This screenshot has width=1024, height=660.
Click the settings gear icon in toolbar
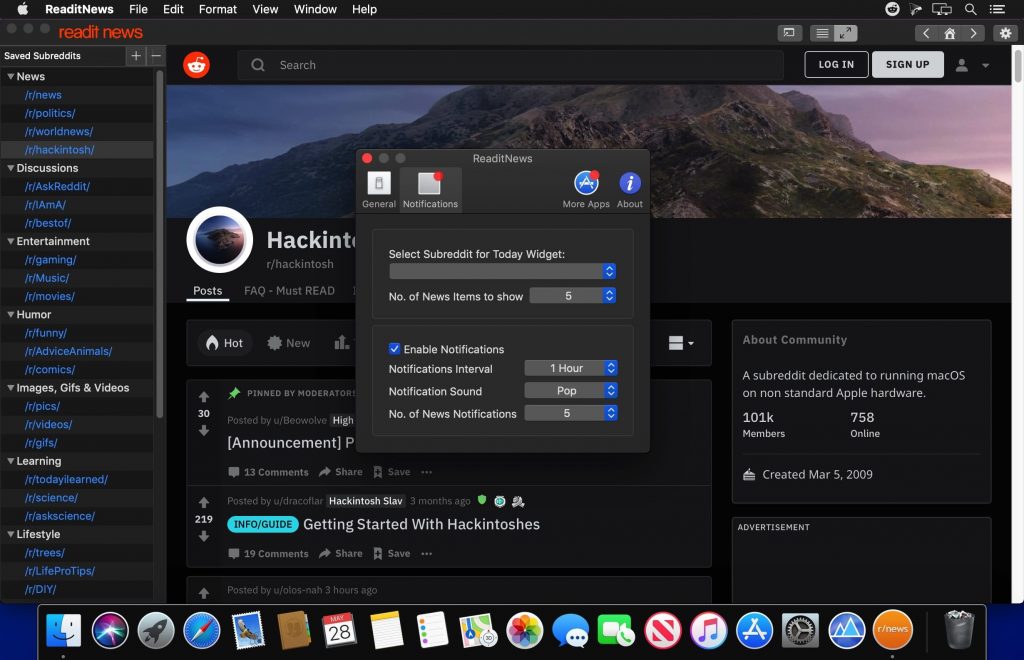click(x=1005, y=33)
